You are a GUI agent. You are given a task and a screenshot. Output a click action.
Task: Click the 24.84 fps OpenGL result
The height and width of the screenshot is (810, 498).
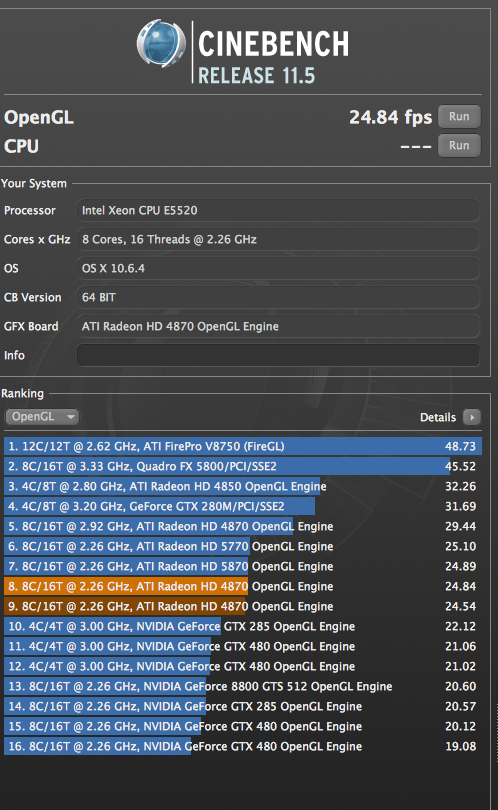(x=391, y=118)
